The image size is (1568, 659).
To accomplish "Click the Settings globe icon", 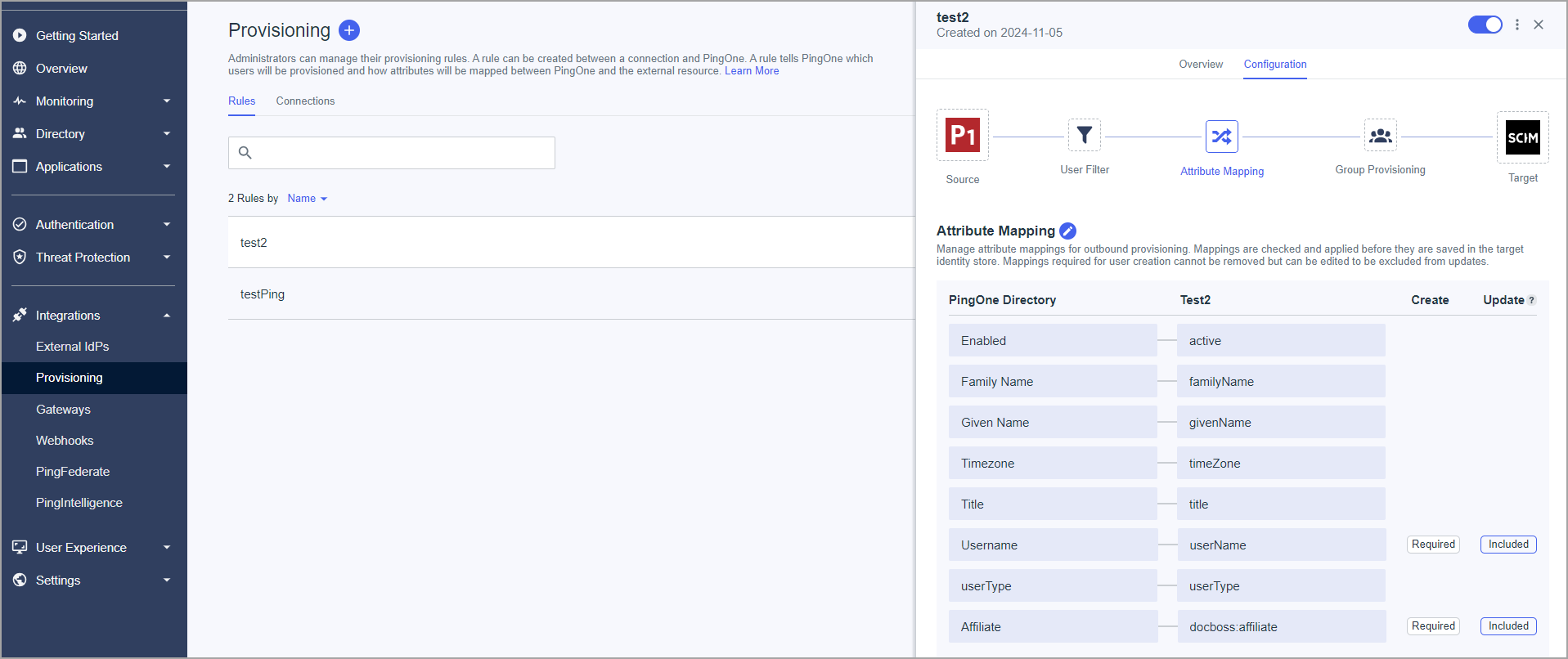I will coord(20,580).
